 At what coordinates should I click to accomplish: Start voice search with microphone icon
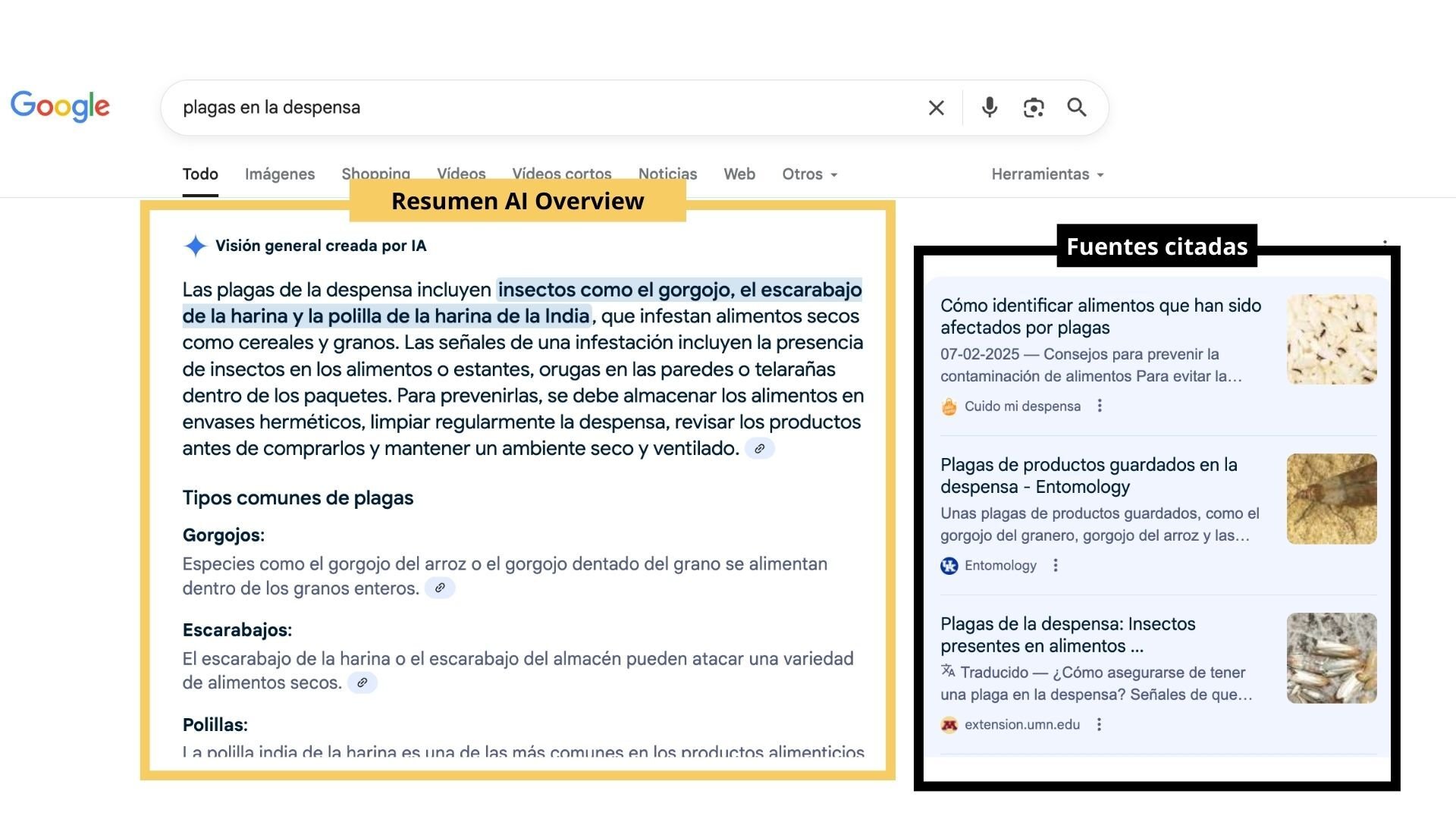click(990, 108)
